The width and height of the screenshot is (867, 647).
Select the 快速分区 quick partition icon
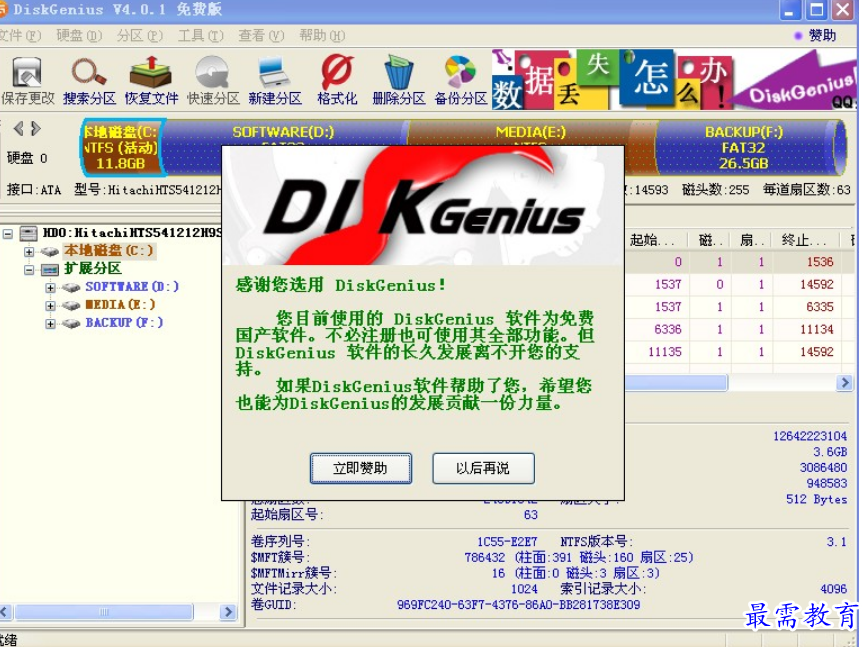[213, 81]
